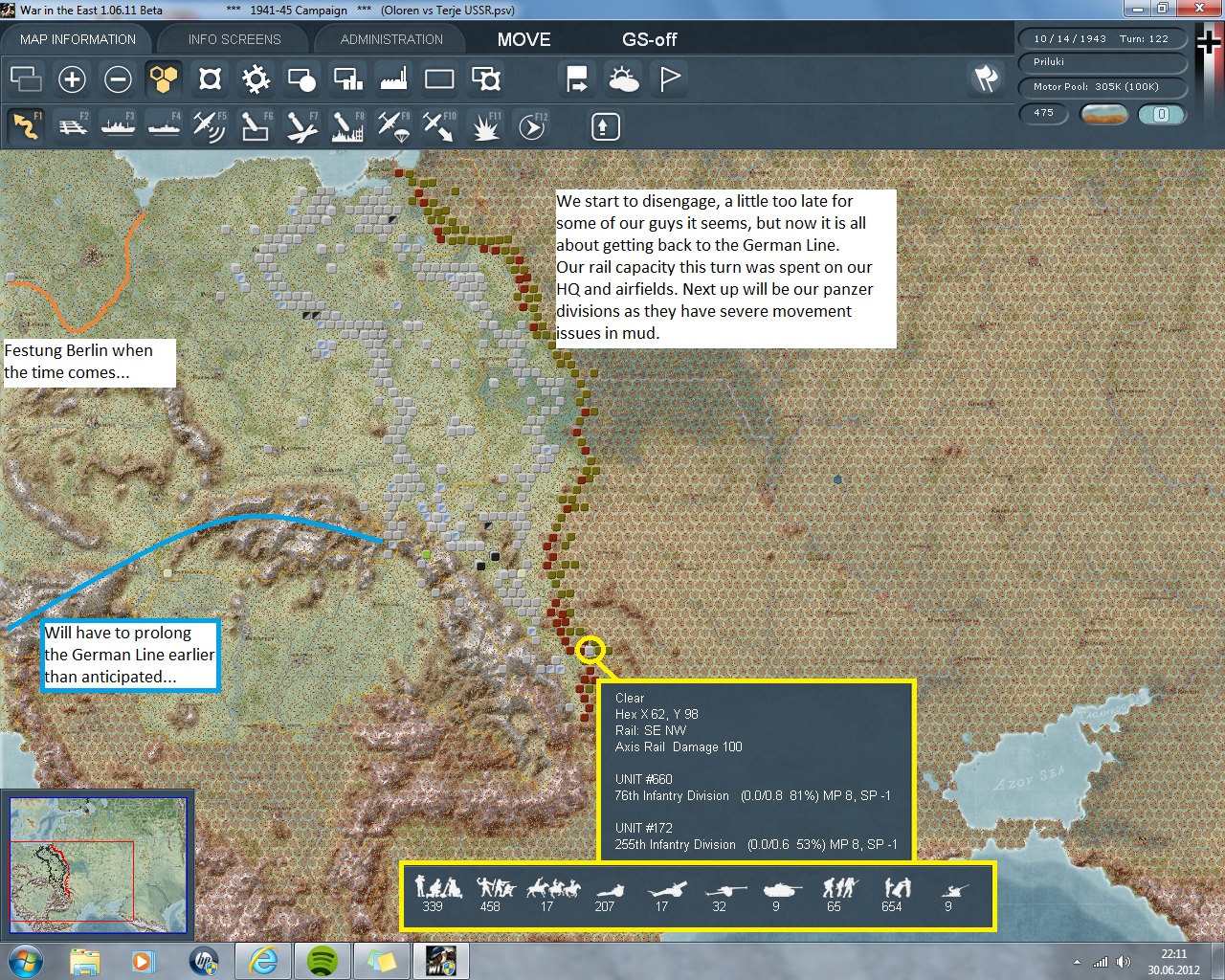Toggle the rectangle-with-circle map overlay icon
The image size is (1225, 980).
(x=301, y=78)
